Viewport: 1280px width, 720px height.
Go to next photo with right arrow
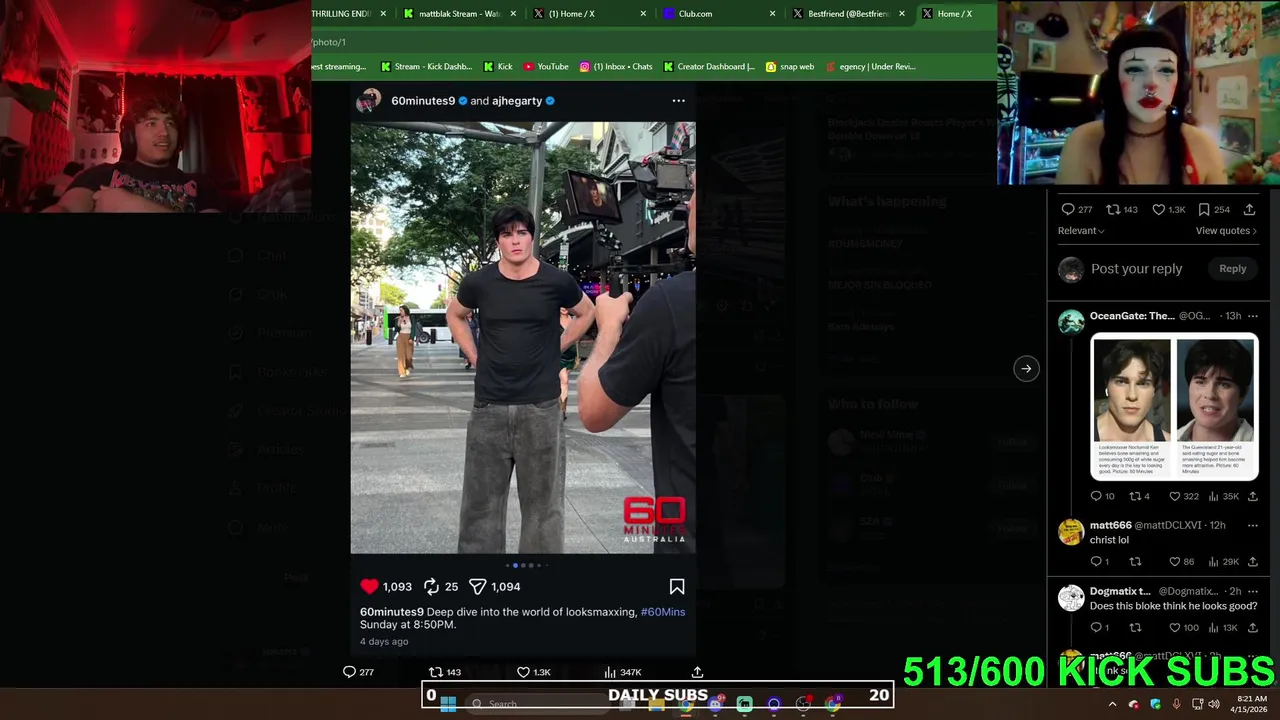(x=1026, y=369)
